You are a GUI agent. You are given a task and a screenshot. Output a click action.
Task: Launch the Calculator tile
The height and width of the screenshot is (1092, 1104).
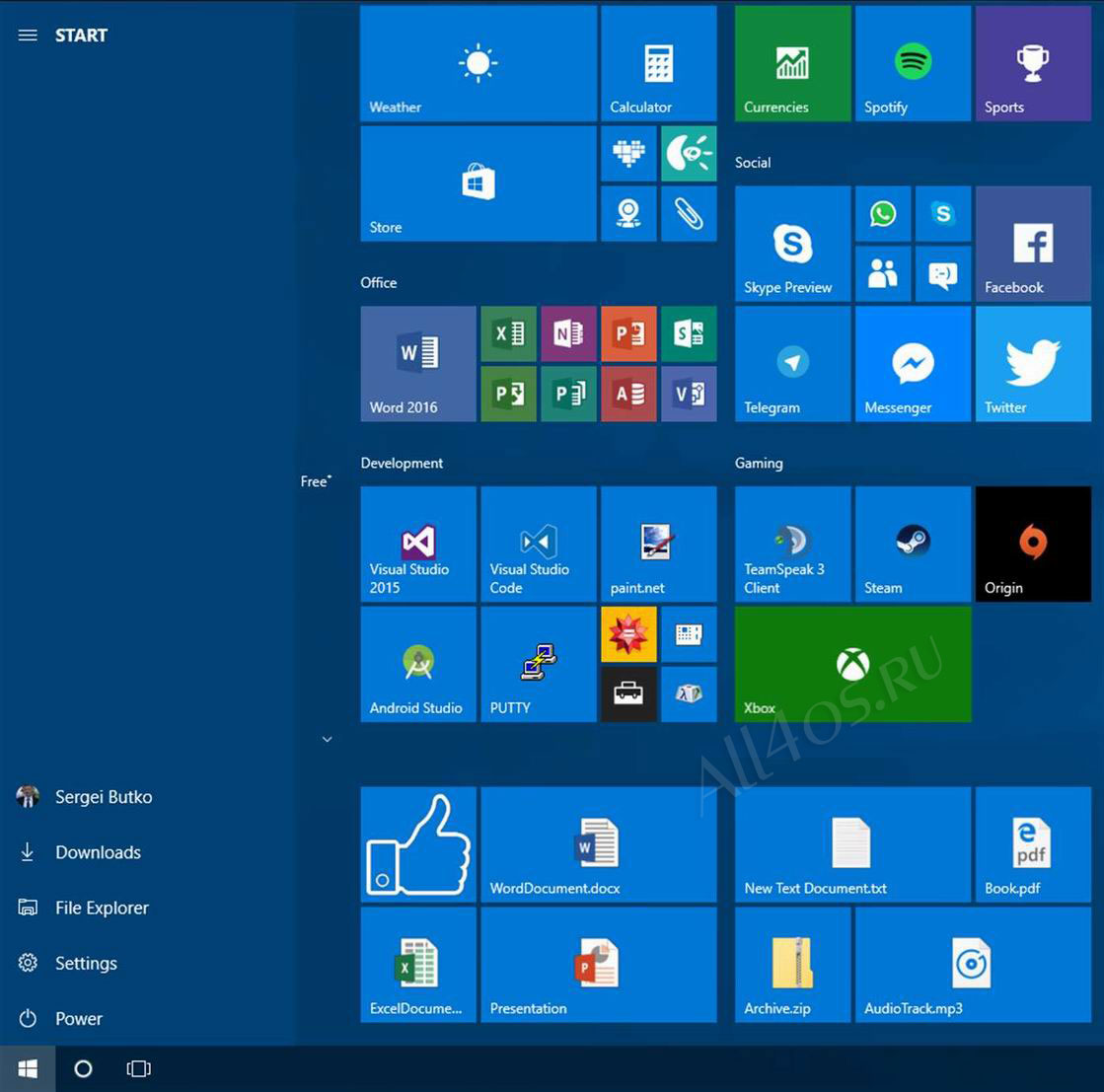coord(658,63)
